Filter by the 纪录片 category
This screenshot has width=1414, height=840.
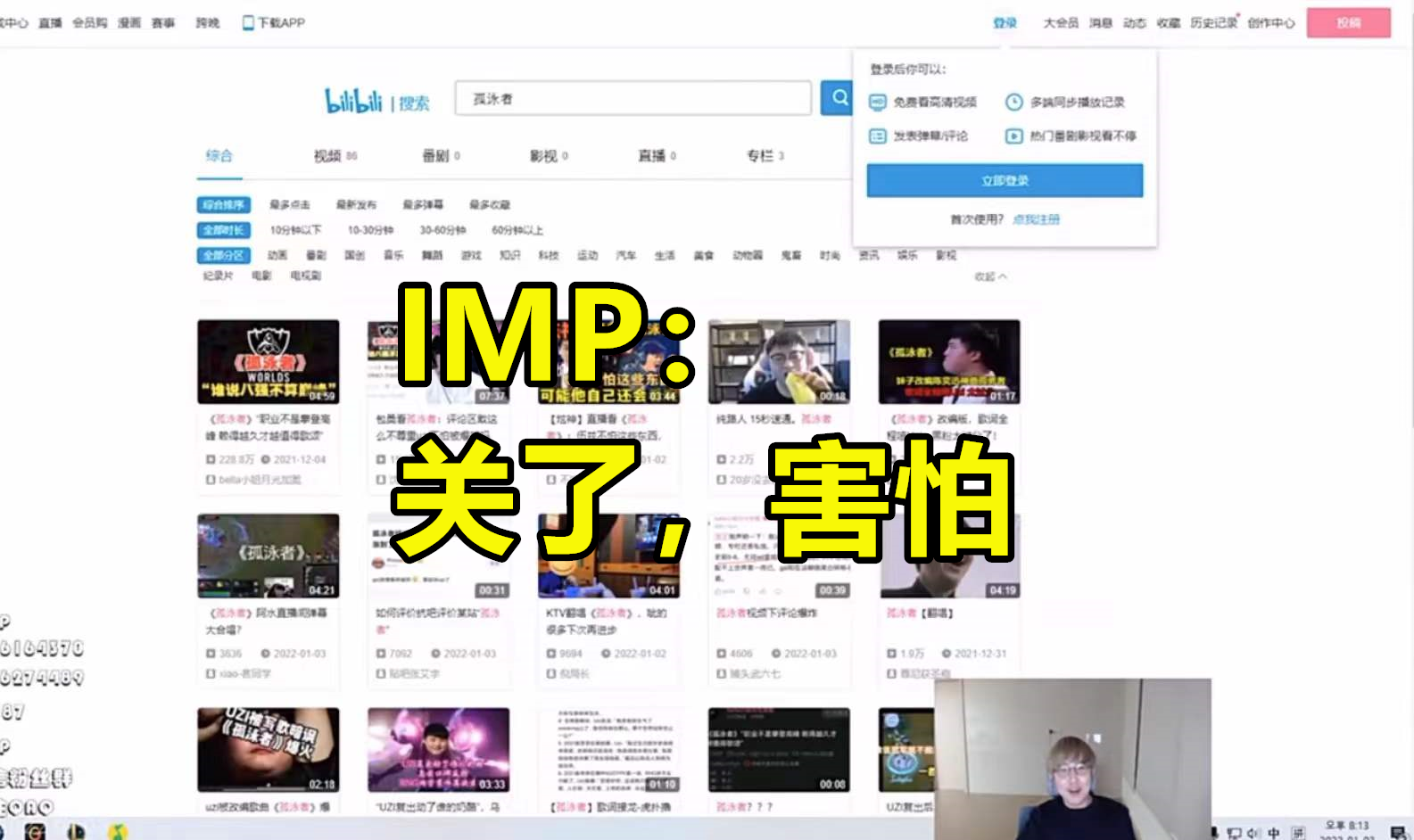tap(219, 276)
